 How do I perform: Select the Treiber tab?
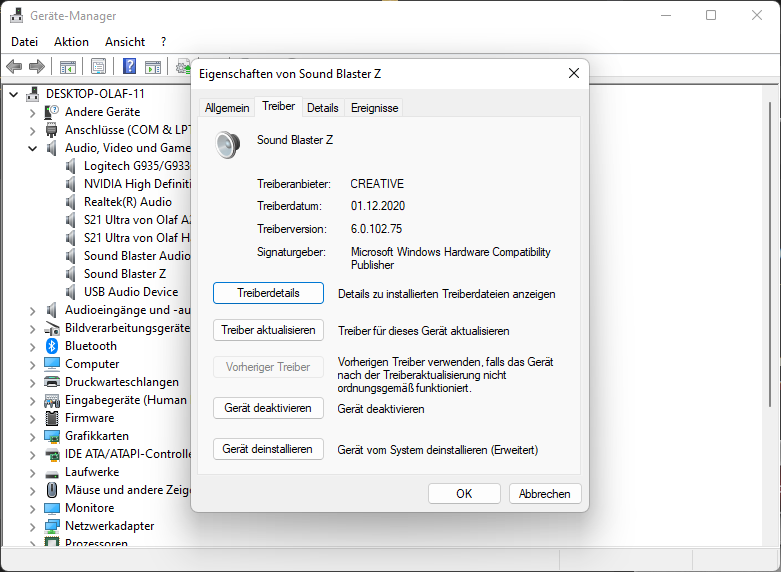click(278, 106)
